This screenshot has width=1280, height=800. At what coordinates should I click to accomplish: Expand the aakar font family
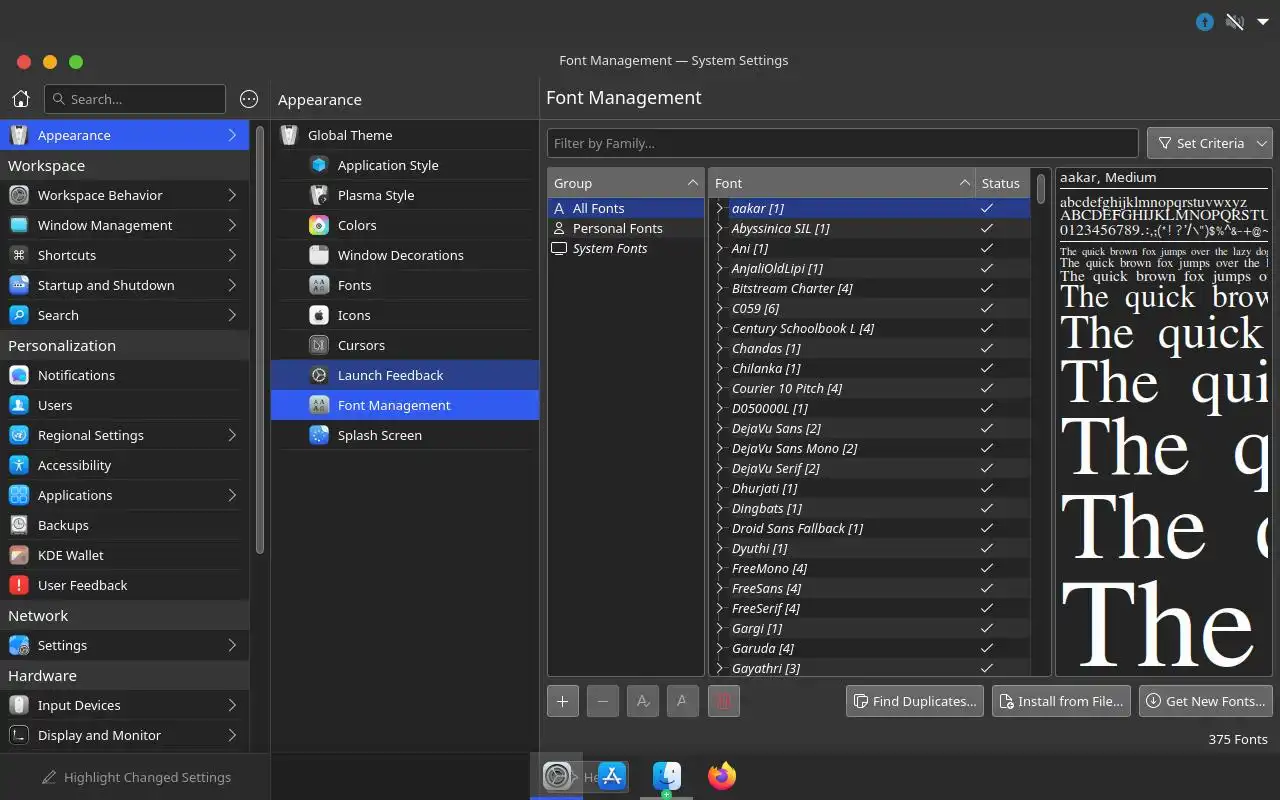click(x=719, y=208)
